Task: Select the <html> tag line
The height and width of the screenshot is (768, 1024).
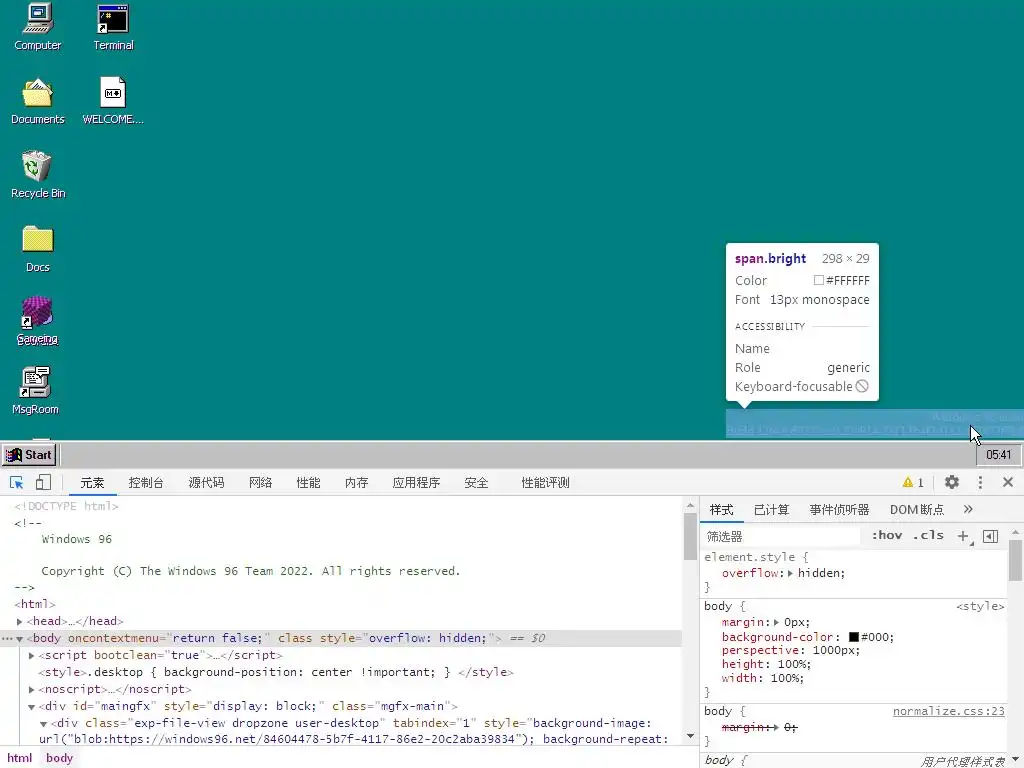Action: tap(35, 605)
